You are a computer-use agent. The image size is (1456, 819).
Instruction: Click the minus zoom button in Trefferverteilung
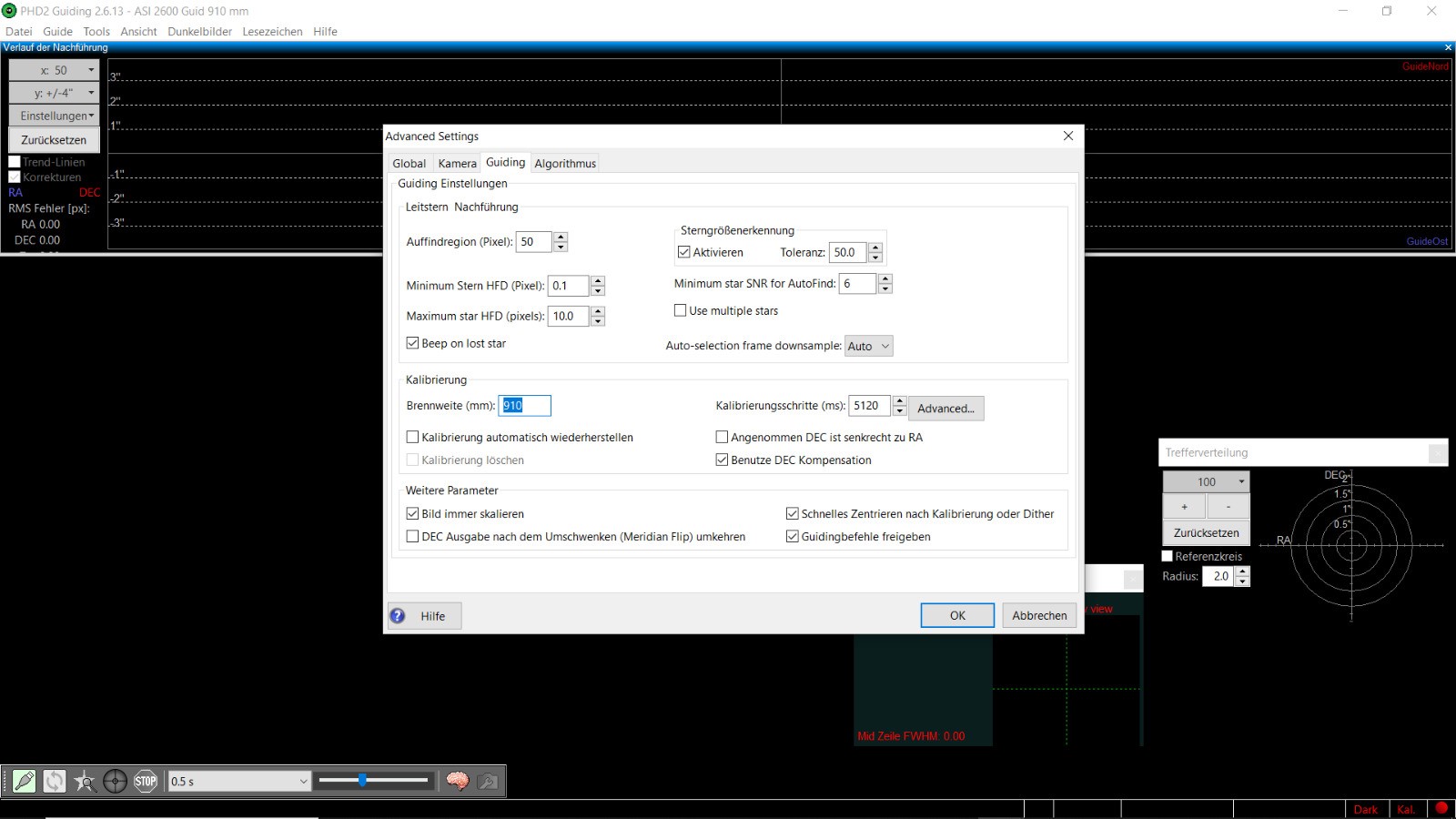pos(1228,507)
